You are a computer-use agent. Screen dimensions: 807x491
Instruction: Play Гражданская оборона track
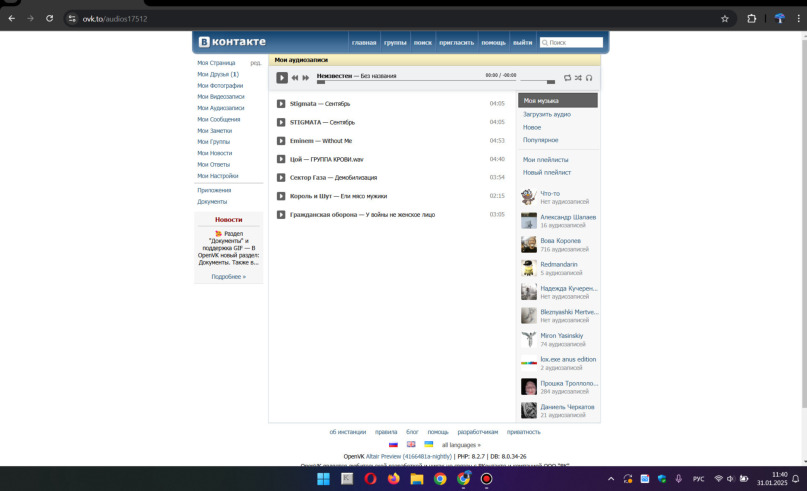pos(281,214)
